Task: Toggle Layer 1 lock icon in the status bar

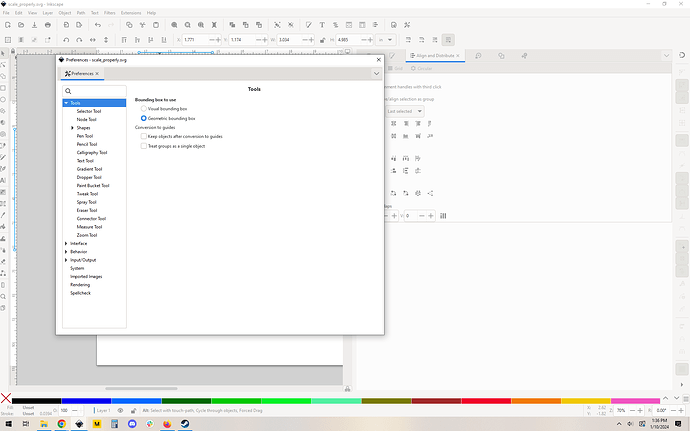Action: point(133,410)
